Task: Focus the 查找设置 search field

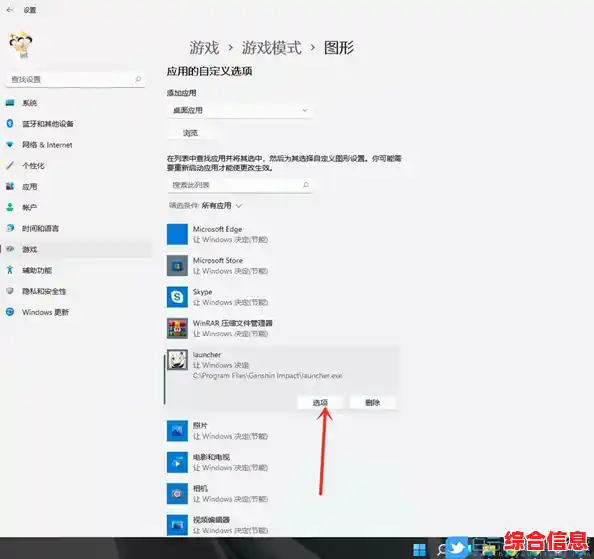Action: [x=75, y=79]
